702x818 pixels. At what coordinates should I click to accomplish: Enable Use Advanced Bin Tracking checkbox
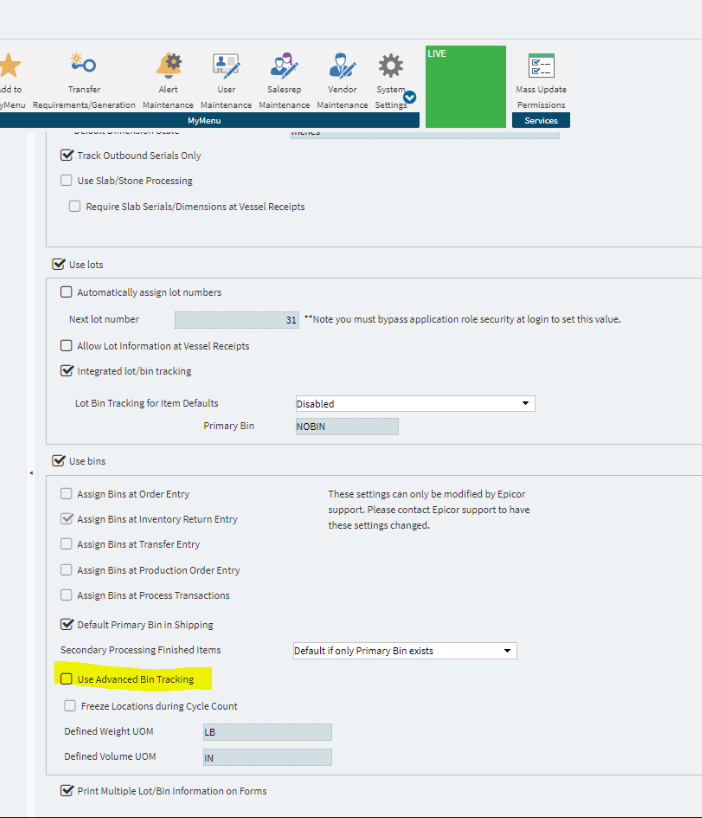click(67, 680)
